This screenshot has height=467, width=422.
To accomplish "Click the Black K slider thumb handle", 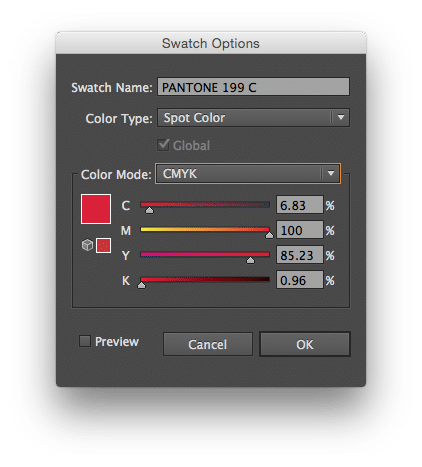I will point(141,285).
